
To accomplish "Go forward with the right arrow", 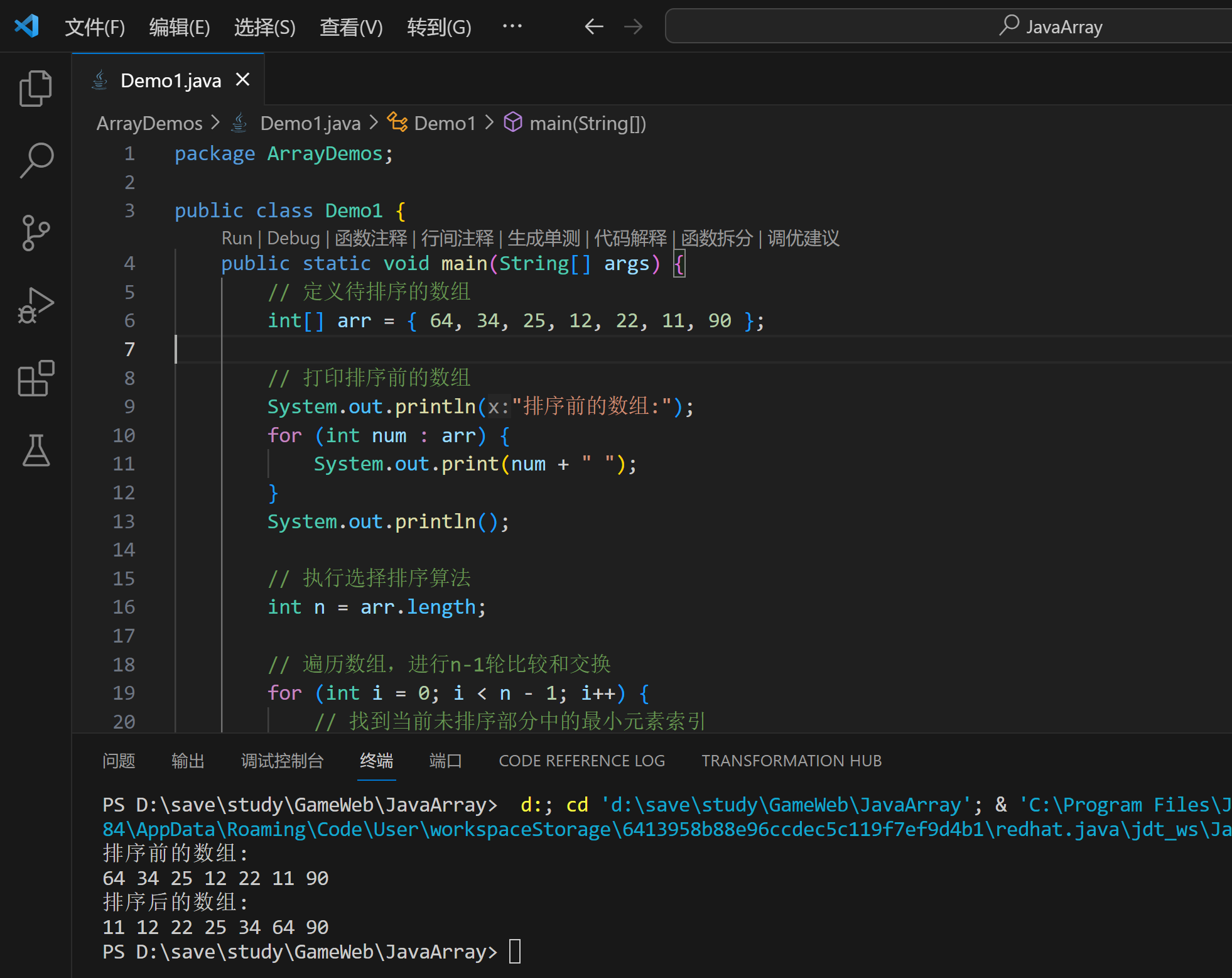I will point(633,26).
